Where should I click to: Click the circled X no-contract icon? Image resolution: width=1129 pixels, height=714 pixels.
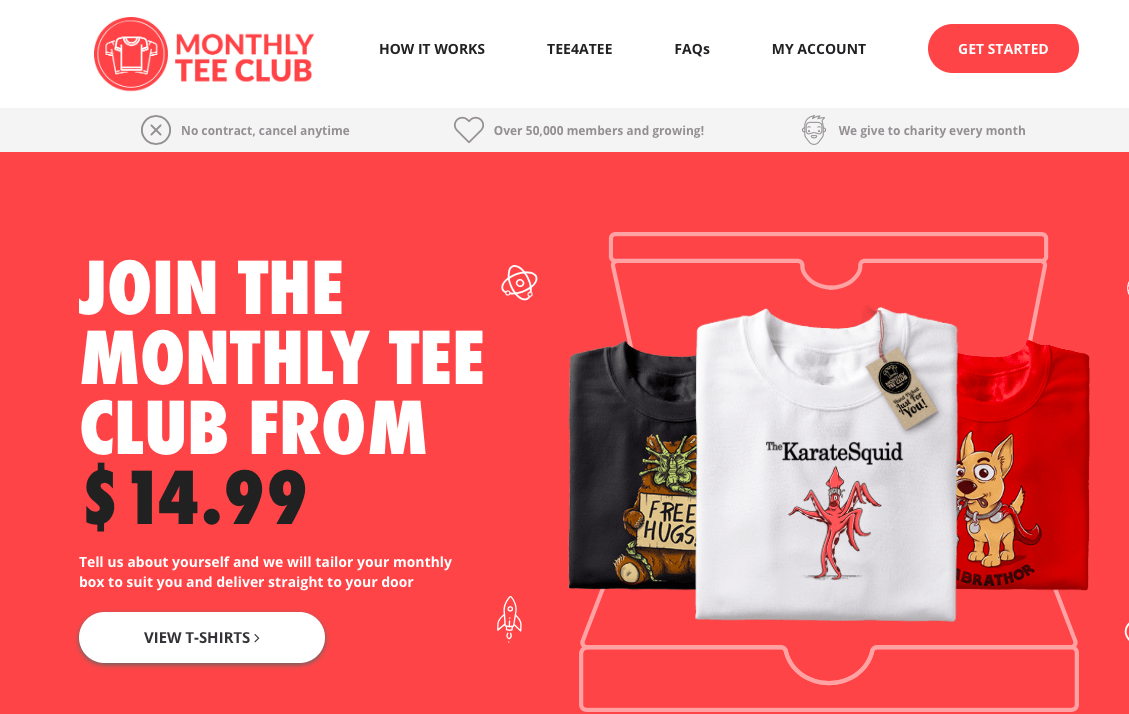(x=156, y=130)
